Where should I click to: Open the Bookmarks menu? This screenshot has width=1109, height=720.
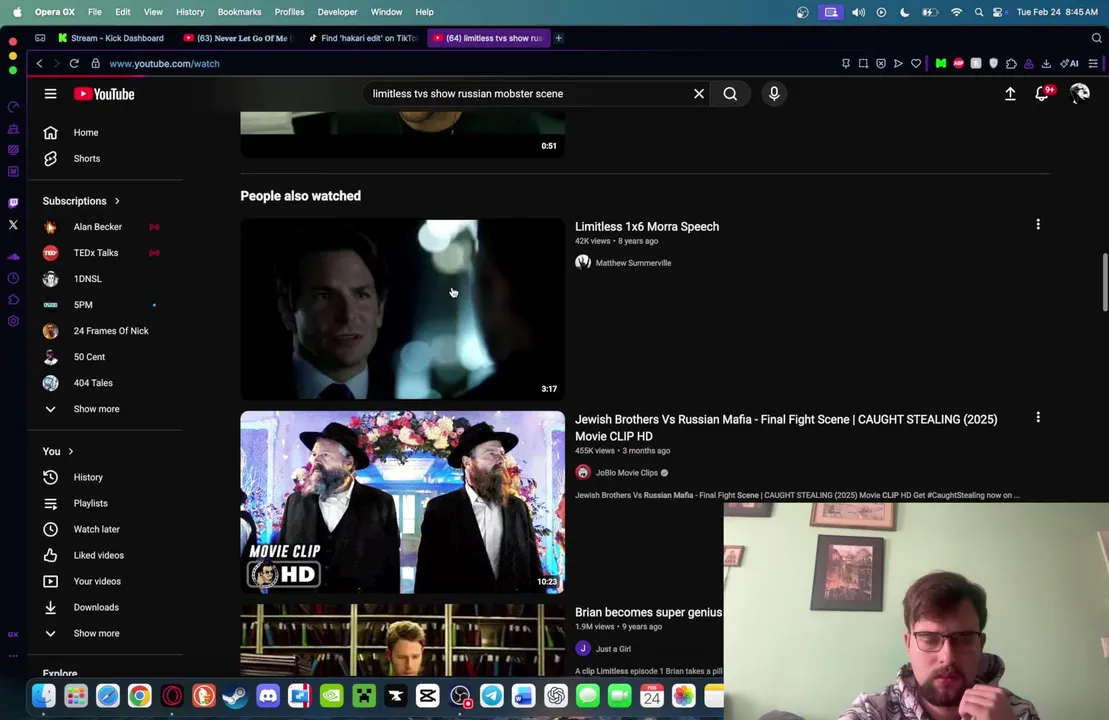coord(239,12)
